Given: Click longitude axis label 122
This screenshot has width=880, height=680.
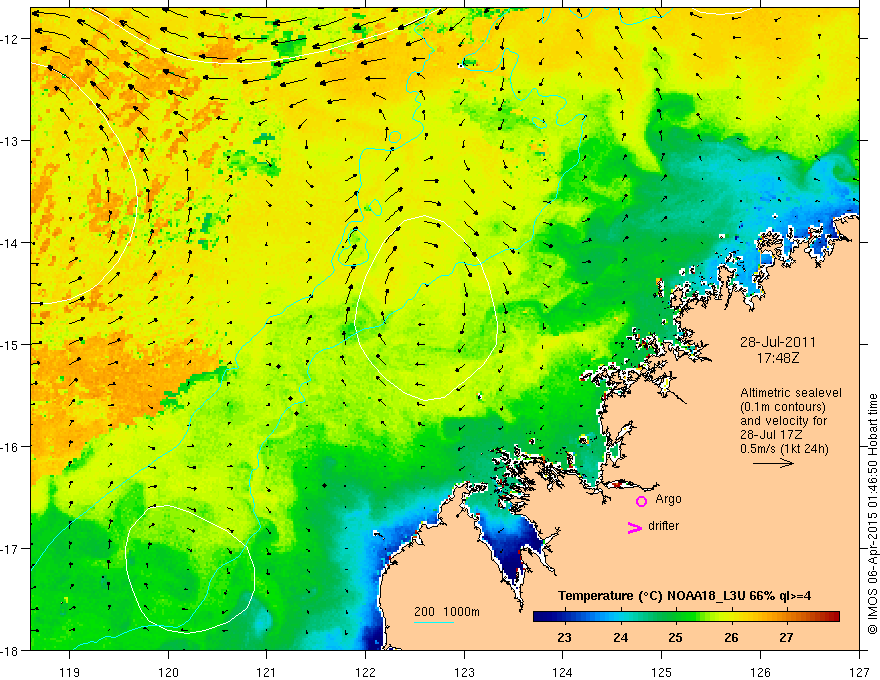Looking at the screenshot, I should (x=365, y=672).
